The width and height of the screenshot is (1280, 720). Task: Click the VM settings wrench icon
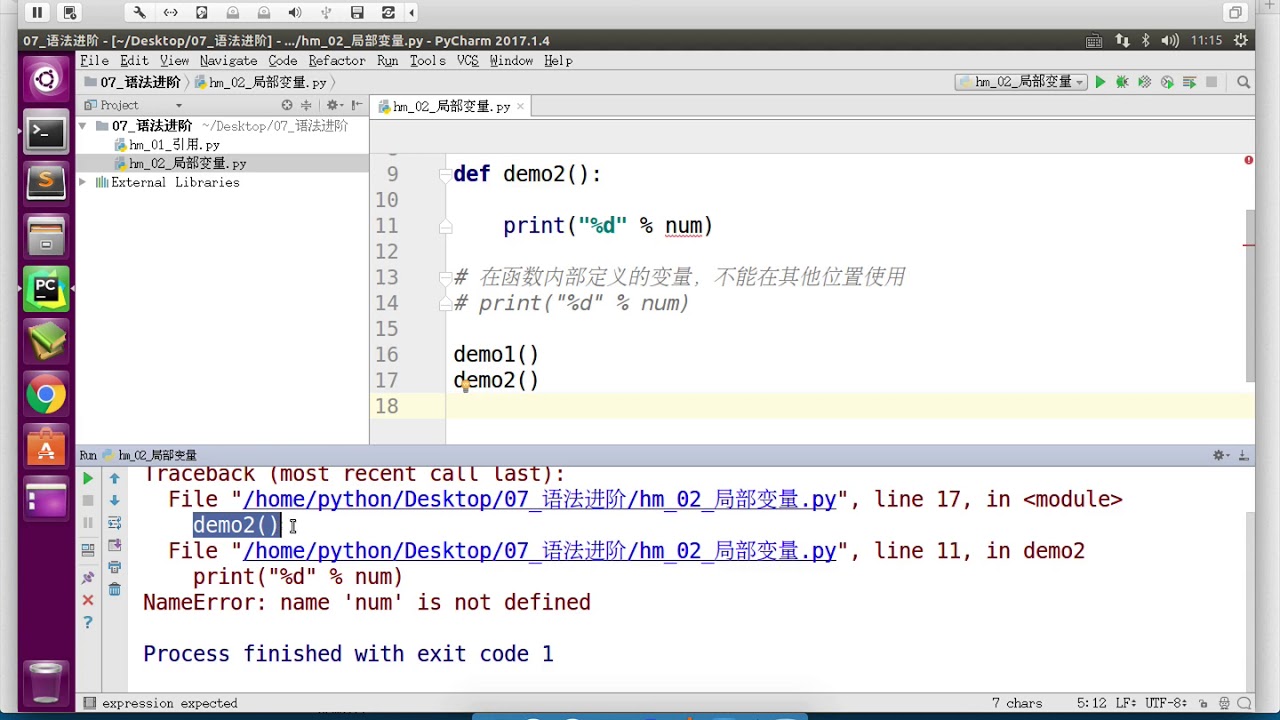coord(139,13)
